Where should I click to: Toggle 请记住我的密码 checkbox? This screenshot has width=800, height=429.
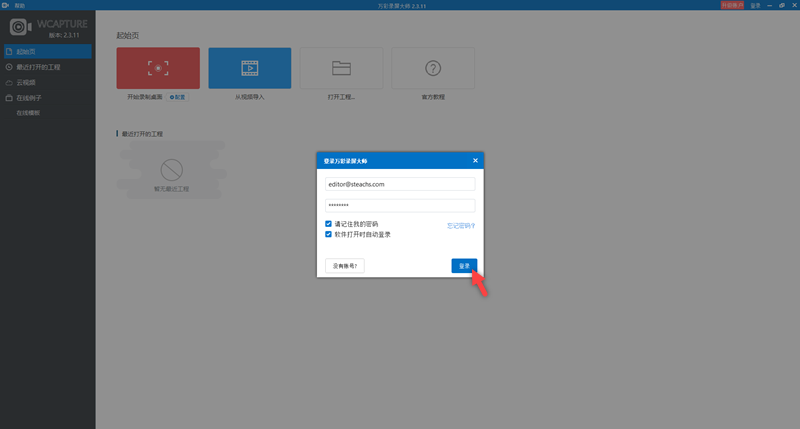[328, 223]
